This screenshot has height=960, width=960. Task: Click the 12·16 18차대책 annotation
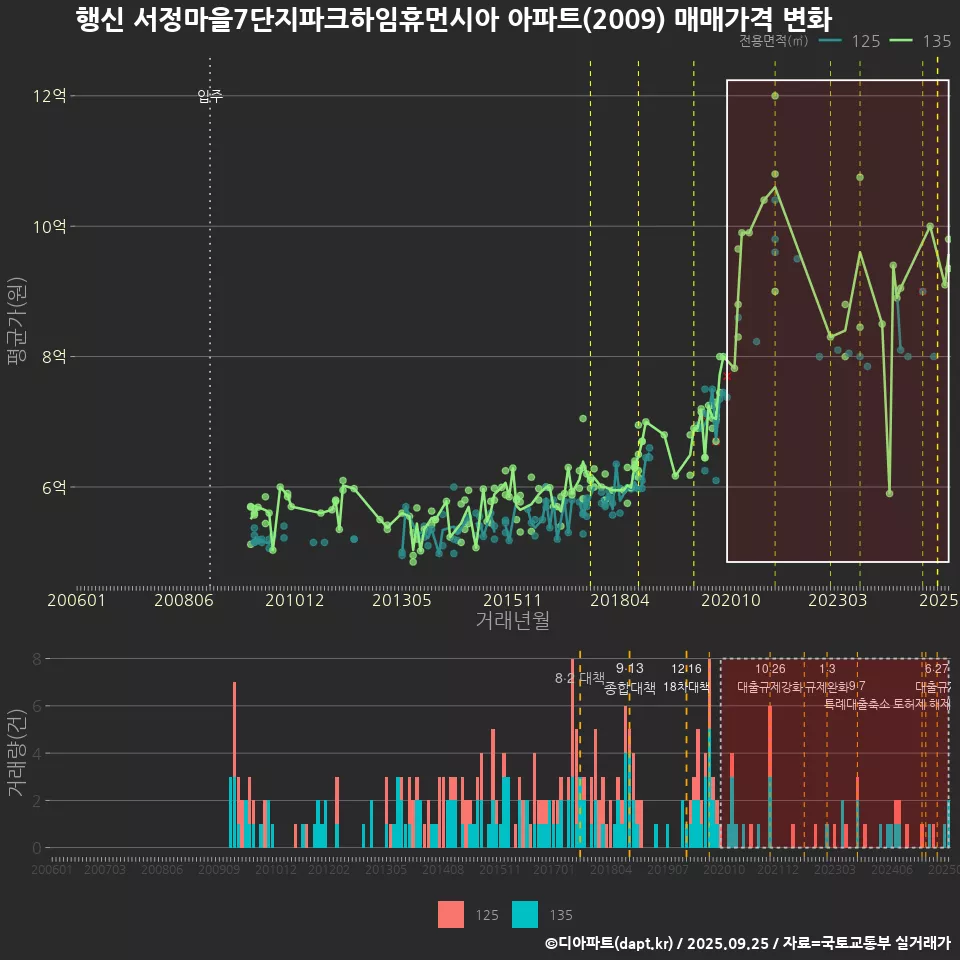(686, 678)
